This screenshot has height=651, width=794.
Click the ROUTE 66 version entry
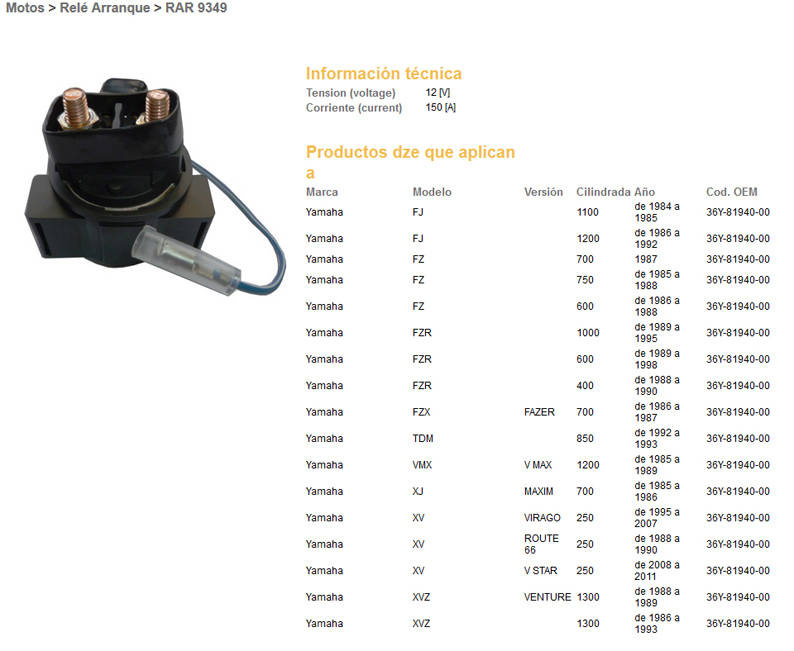click(541, 544)
